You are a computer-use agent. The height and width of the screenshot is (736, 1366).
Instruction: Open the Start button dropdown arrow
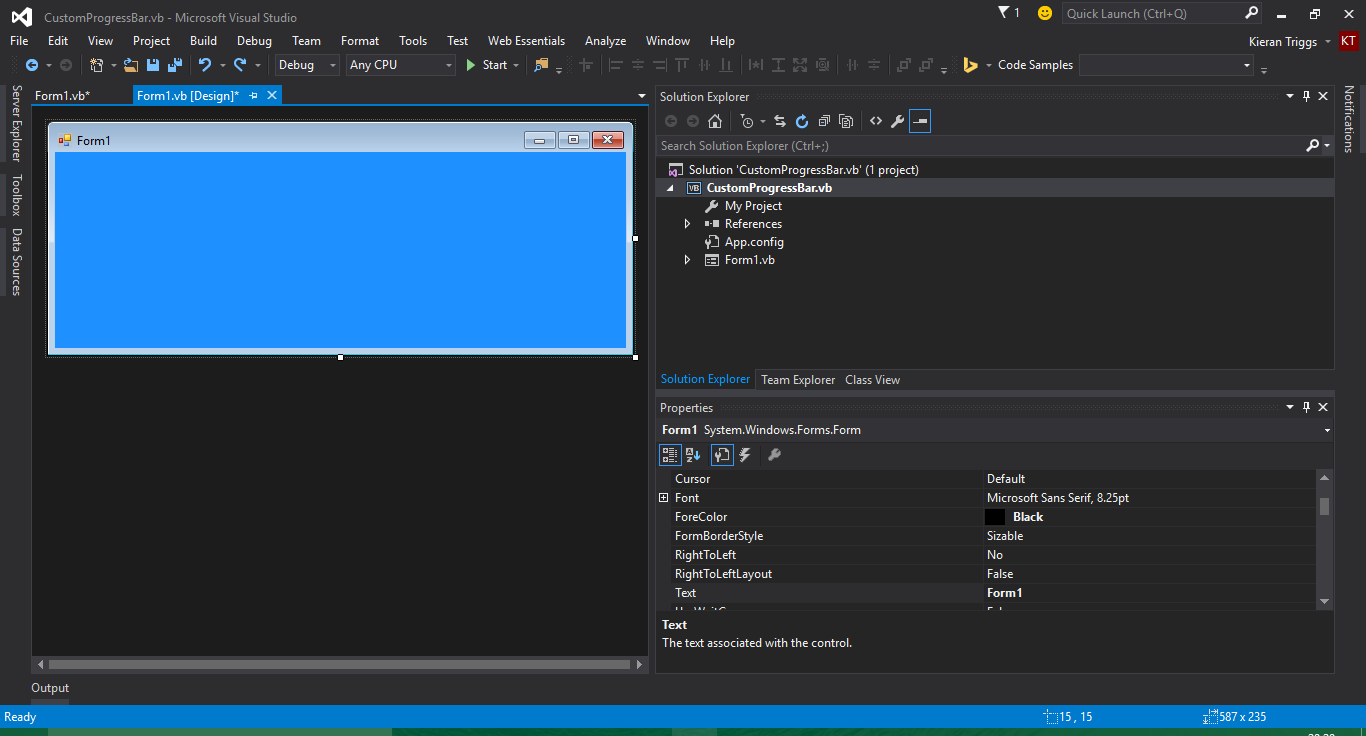pos(516,65)
